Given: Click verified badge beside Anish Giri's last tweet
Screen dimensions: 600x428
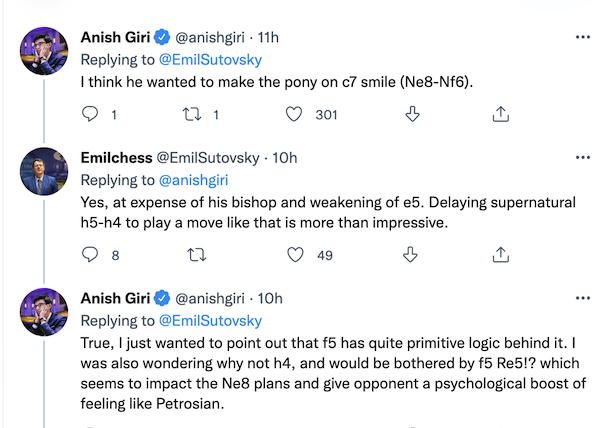Looking at the screenshot, I should tap(161, 298).
